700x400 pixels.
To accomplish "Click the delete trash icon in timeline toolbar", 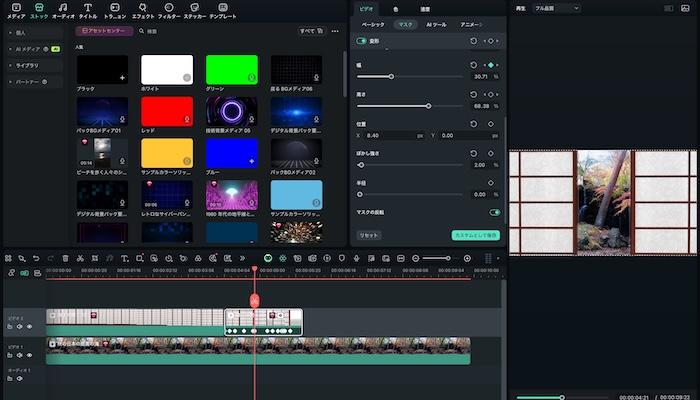I will click(66, 258).
